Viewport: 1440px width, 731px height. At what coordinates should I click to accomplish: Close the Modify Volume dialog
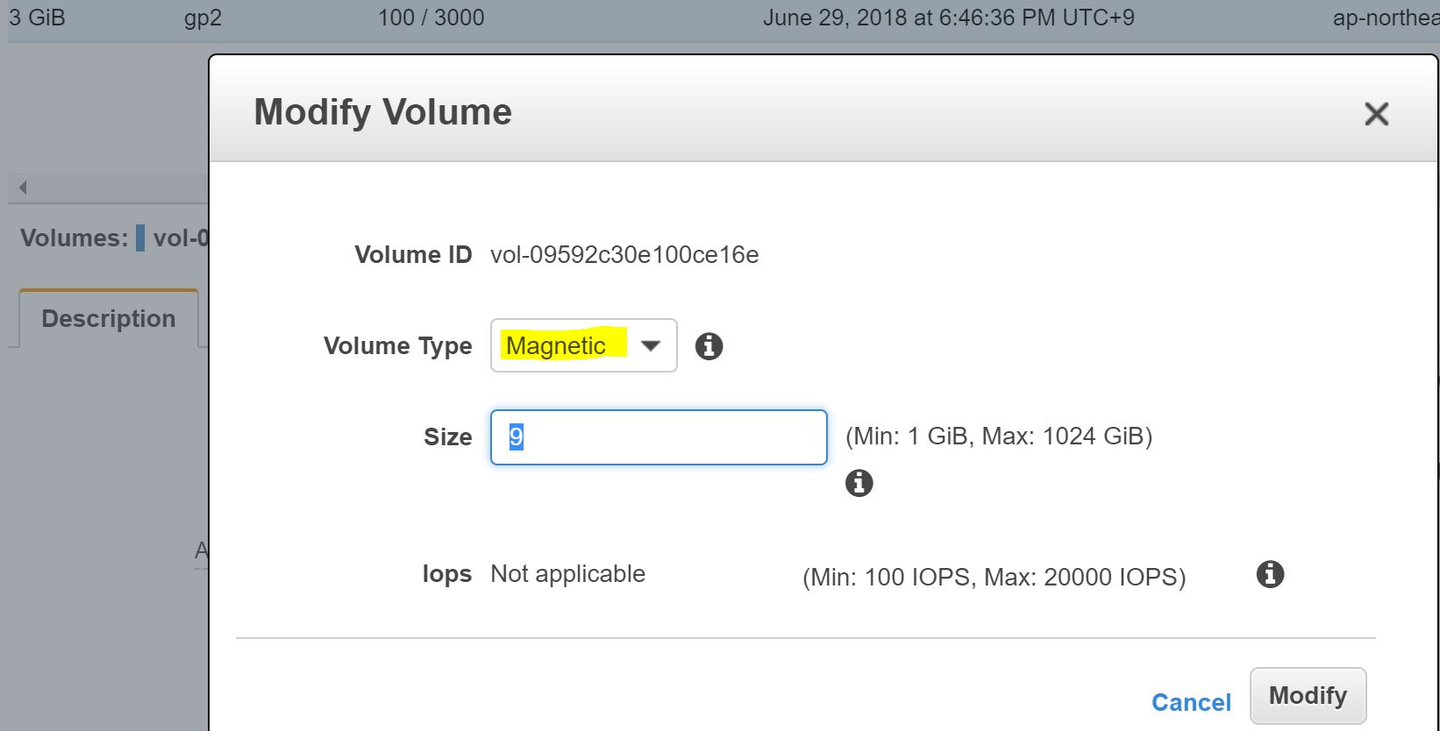point(1376,114)
